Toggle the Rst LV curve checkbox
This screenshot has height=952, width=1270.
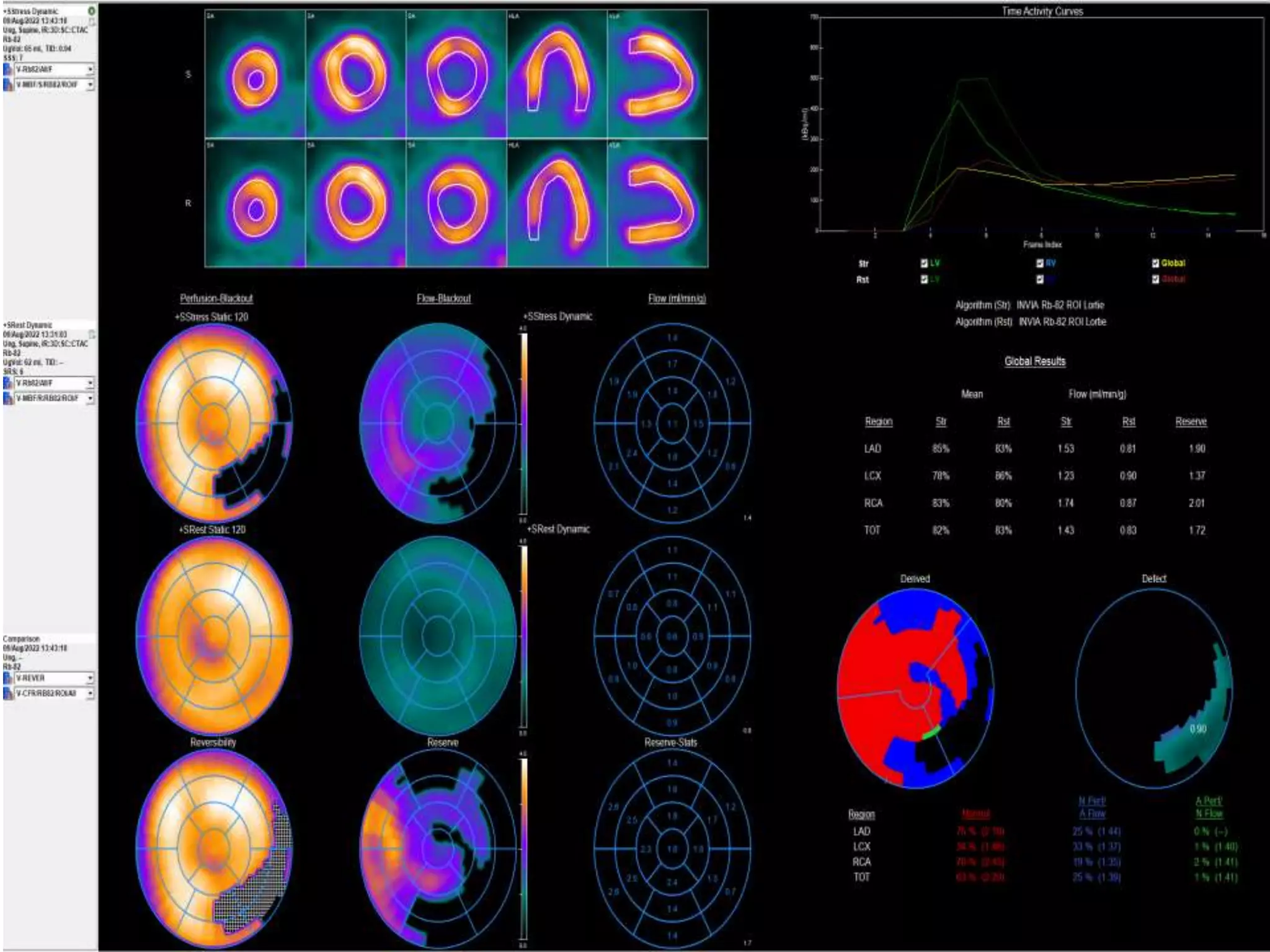(x=925, y=280)
